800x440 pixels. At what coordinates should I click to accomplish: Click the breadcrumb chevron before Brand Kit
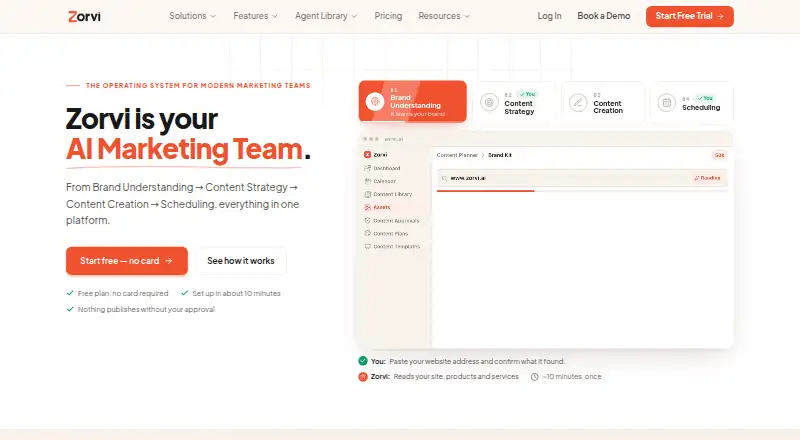(x=483, y=155)
